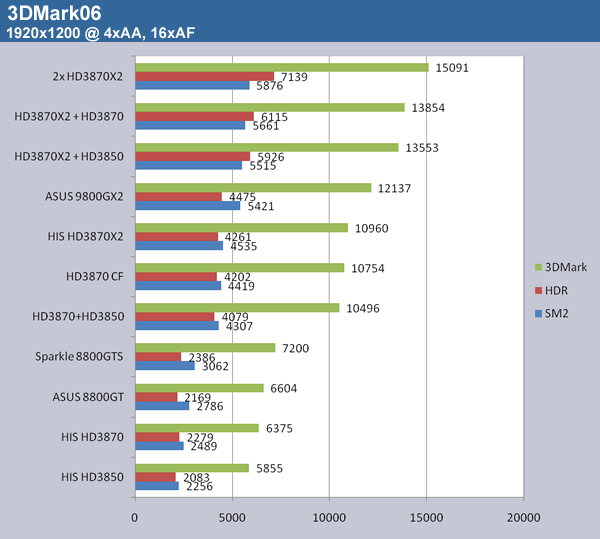Click the '1920x1200 @ 4xAA, 16xAF' subtitle

(101, 33)
